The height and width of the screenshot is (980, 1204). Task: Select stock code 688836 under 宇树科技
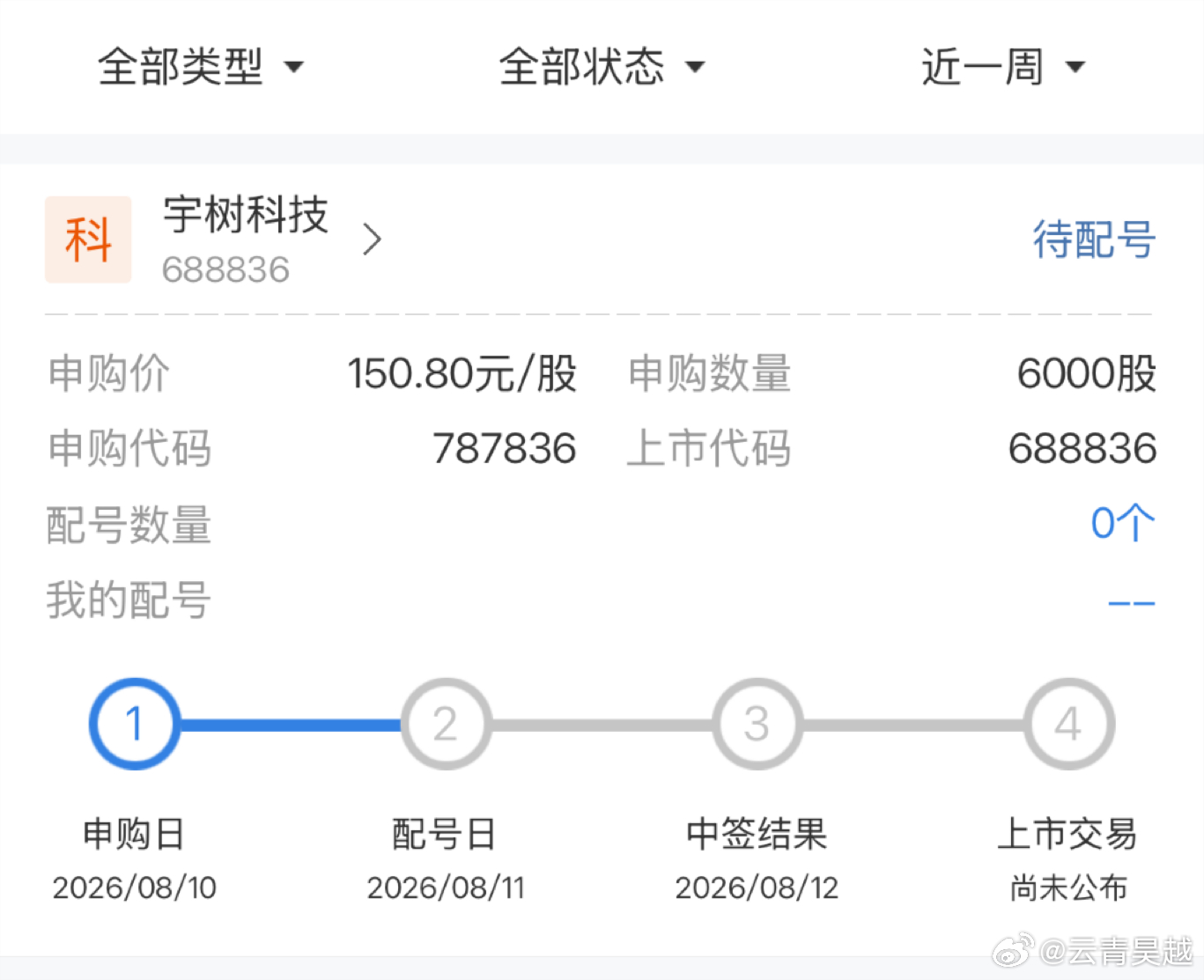point(225,269)
